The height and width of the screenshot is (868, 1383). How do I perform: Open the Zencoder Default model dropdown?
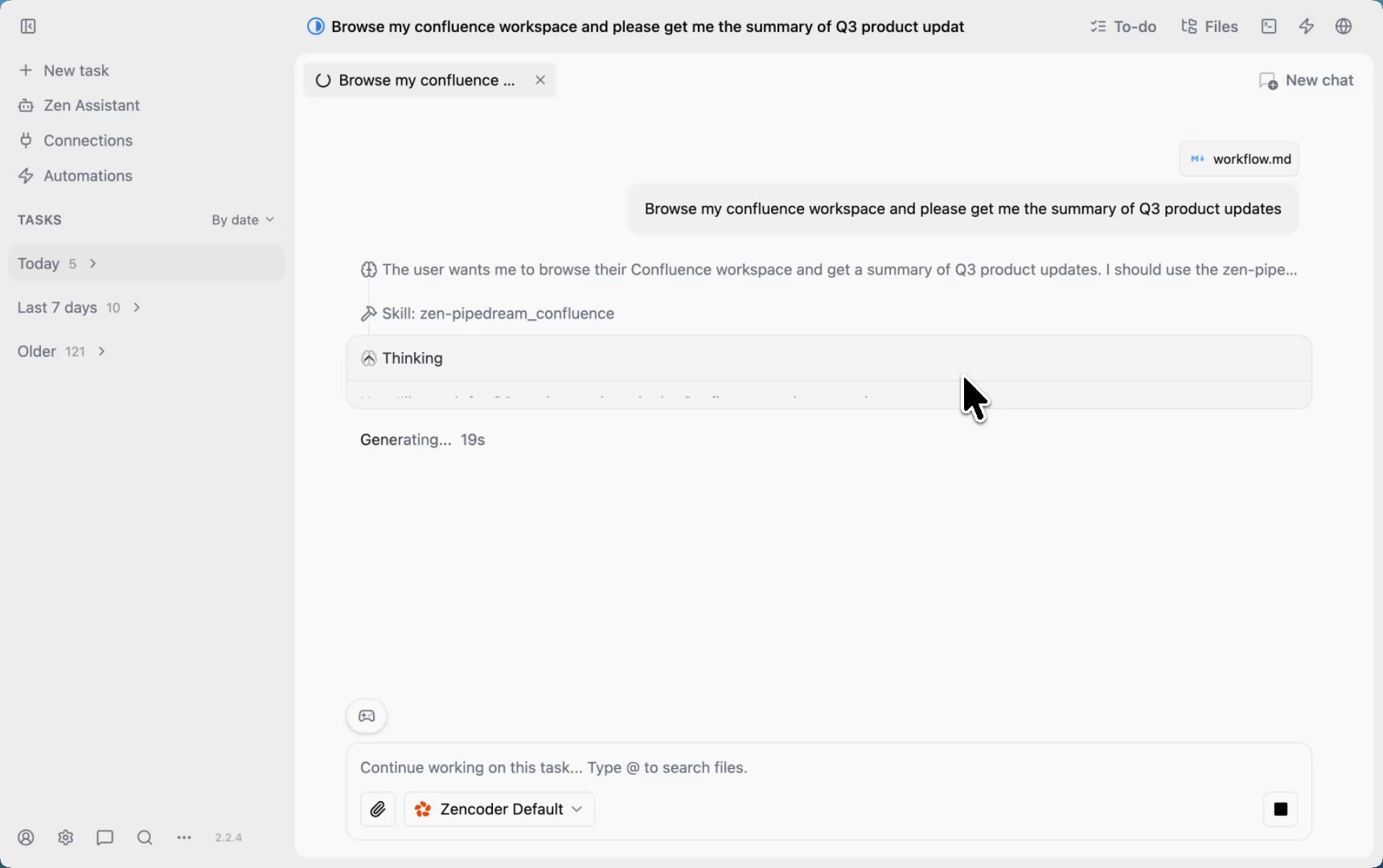499,809
